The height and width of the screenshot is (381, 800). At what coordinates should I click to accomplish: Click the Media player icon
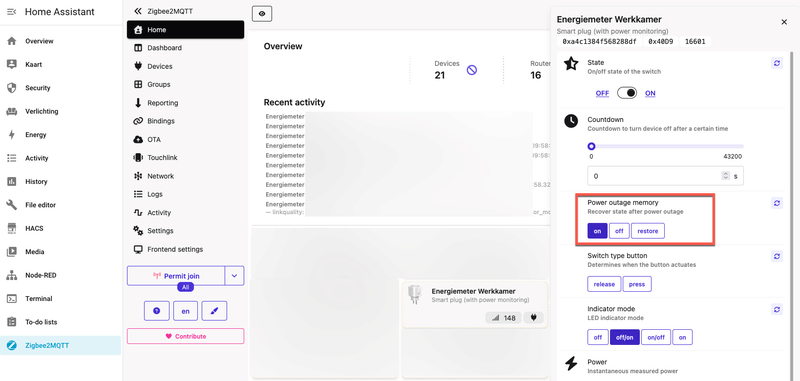tap(11, 252)
